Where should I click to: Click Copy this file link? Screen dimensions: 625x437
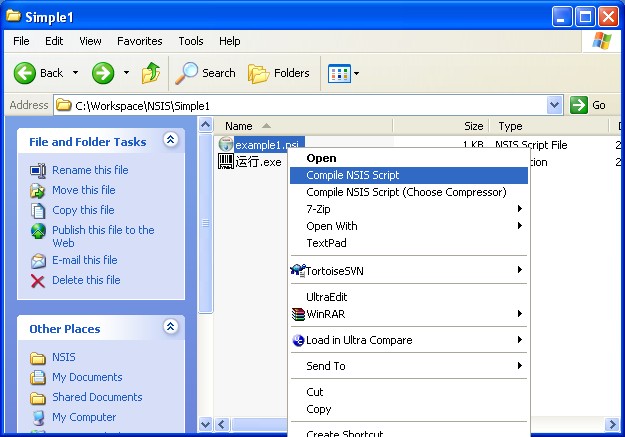point(83,210)
